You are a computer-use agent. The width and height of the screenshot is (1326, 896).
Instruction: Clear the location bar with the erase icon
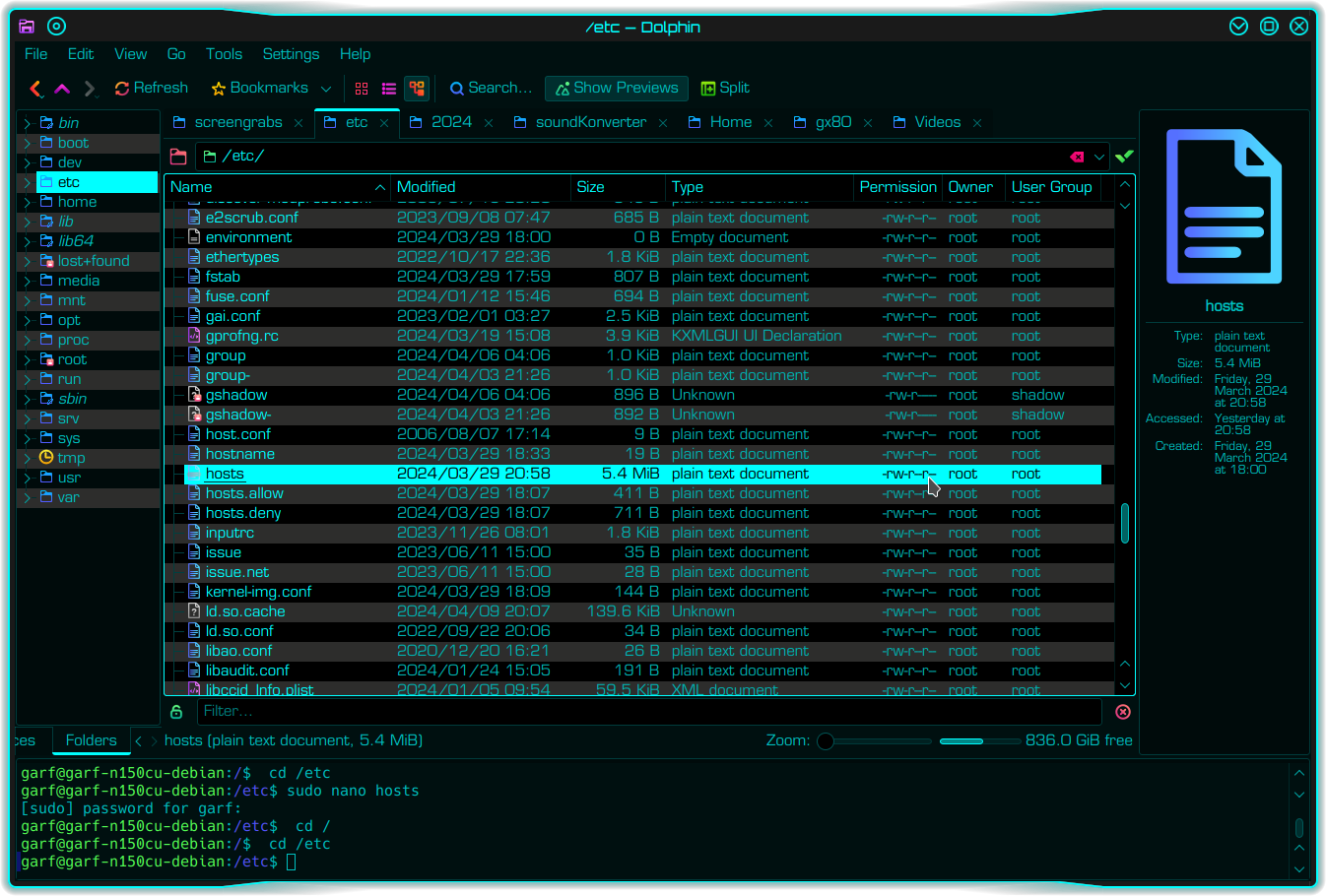(x=1077, y=157)
